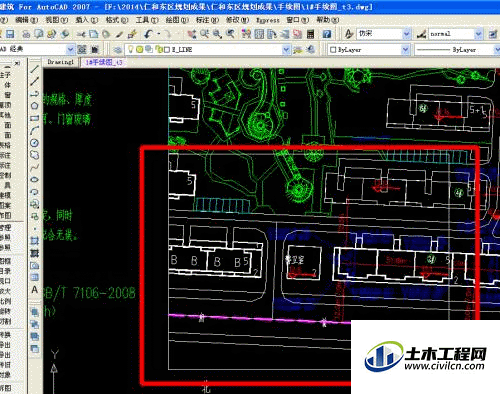Image resolution: width=500 pixels, height=394 pixels.
Task: Click the E_LINE layer color swatch
Action: pos(167,50)
